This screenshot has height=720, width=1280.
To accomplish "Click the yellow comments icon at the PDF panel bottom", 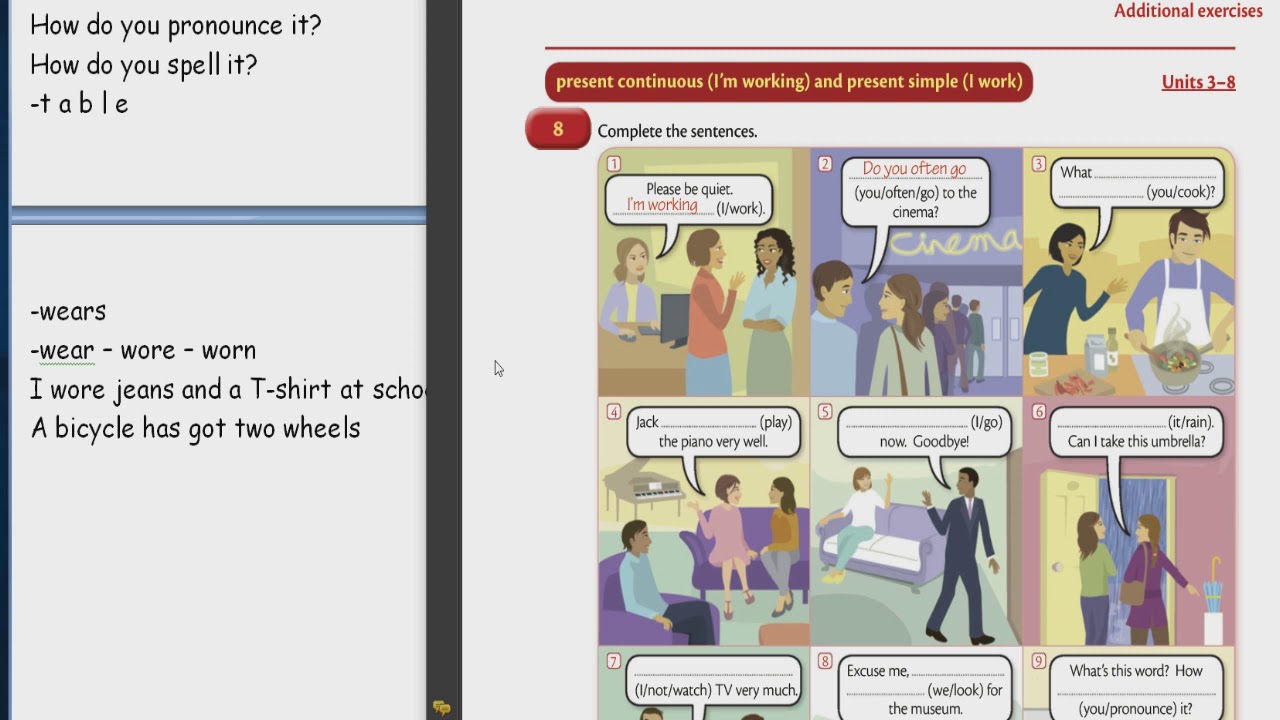I will pos(441,707).
